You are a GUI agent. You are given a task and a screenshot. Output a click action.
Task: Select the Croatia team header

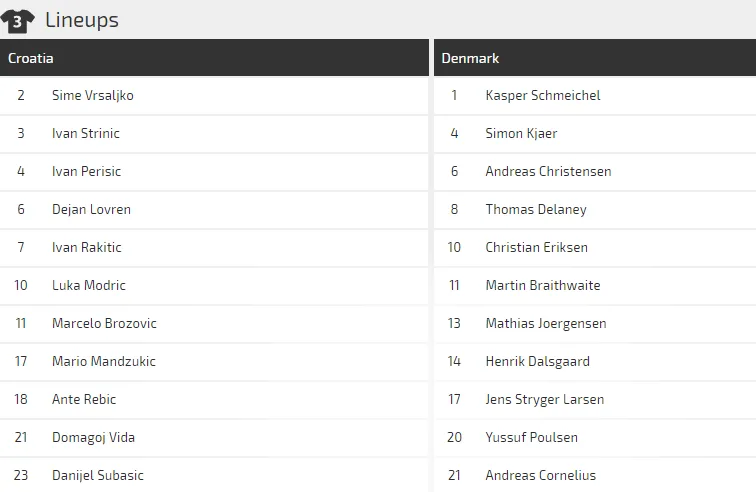point(31,58)
